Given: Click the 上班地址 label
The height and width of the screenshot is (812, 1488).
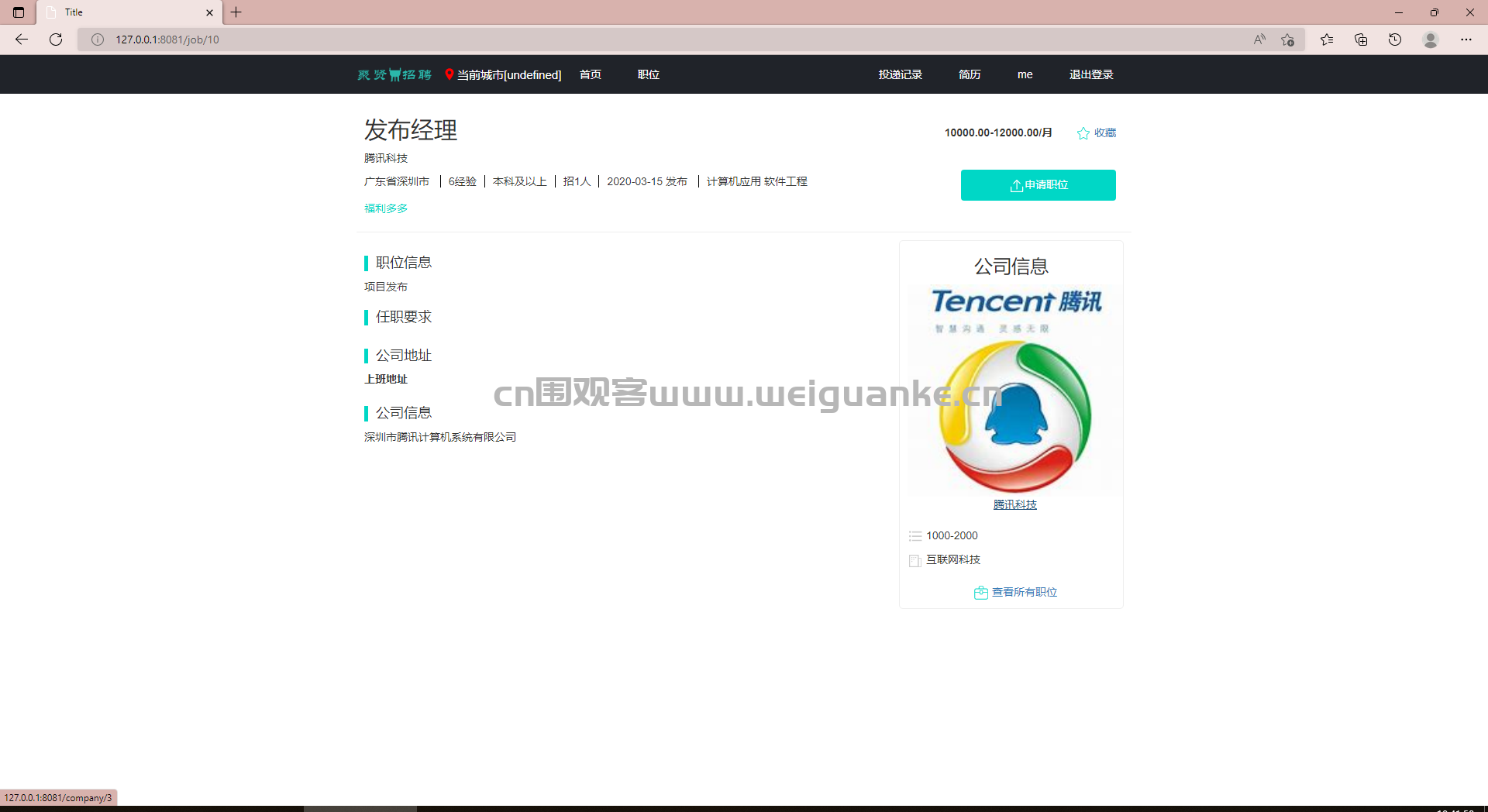Looking at the screenshot, I should pos(386,379).
